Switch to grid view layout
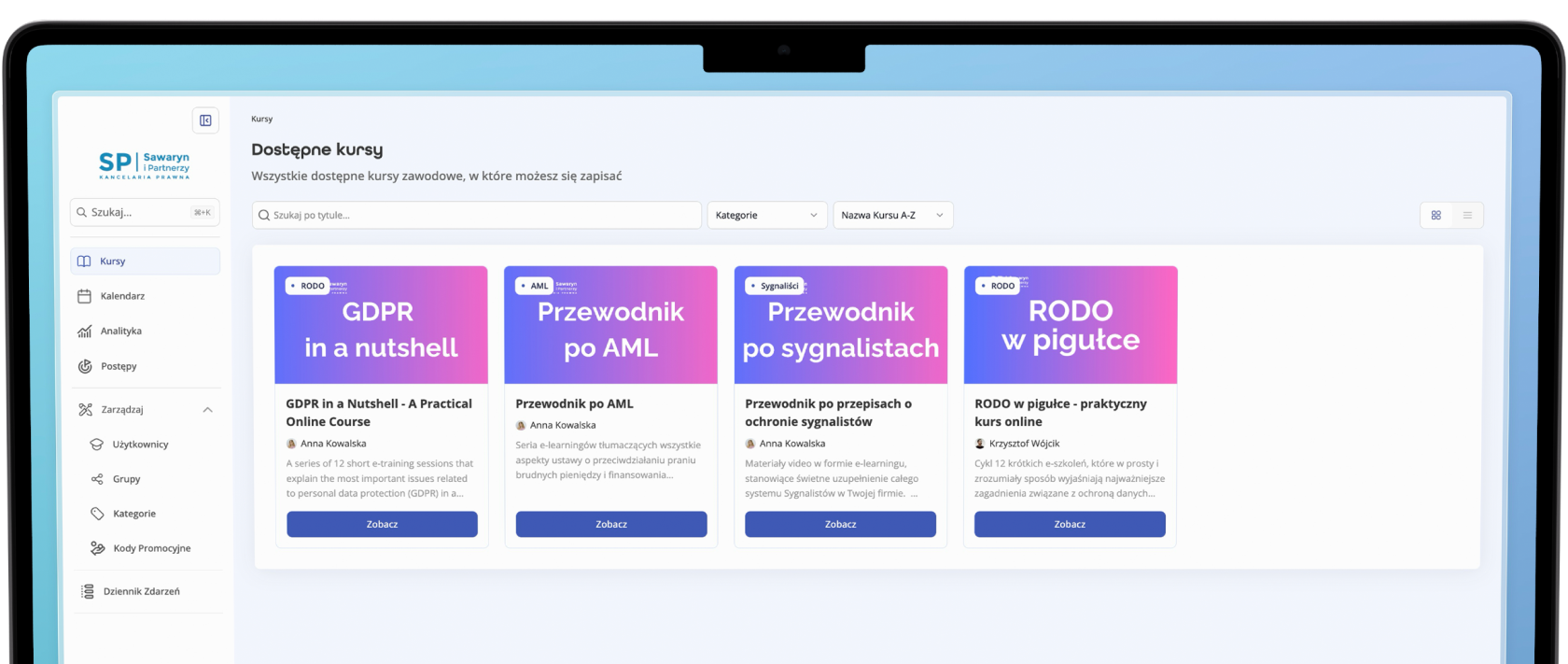This screenshot has width=1568, height=664. (1436, 215)
